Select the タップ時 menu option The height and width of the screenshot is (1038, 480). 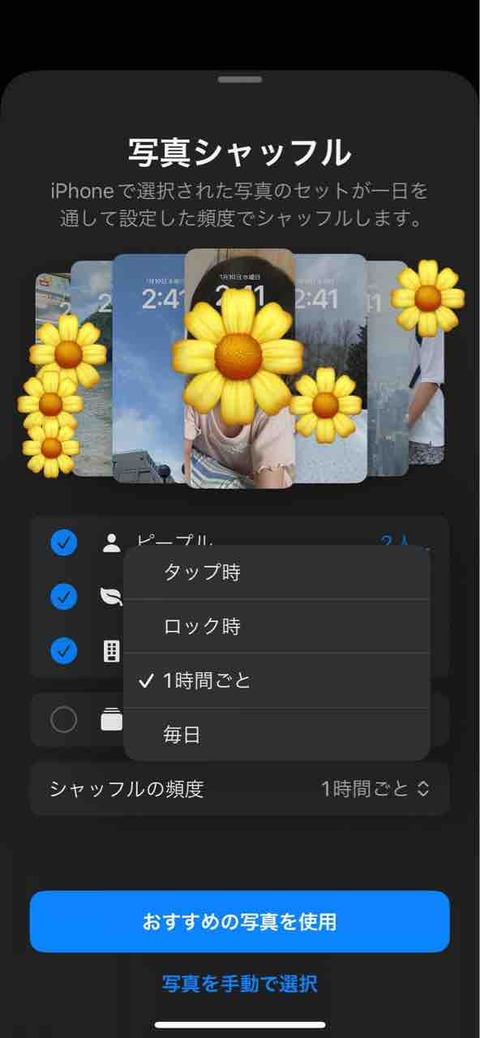click(x=277, y=573)
